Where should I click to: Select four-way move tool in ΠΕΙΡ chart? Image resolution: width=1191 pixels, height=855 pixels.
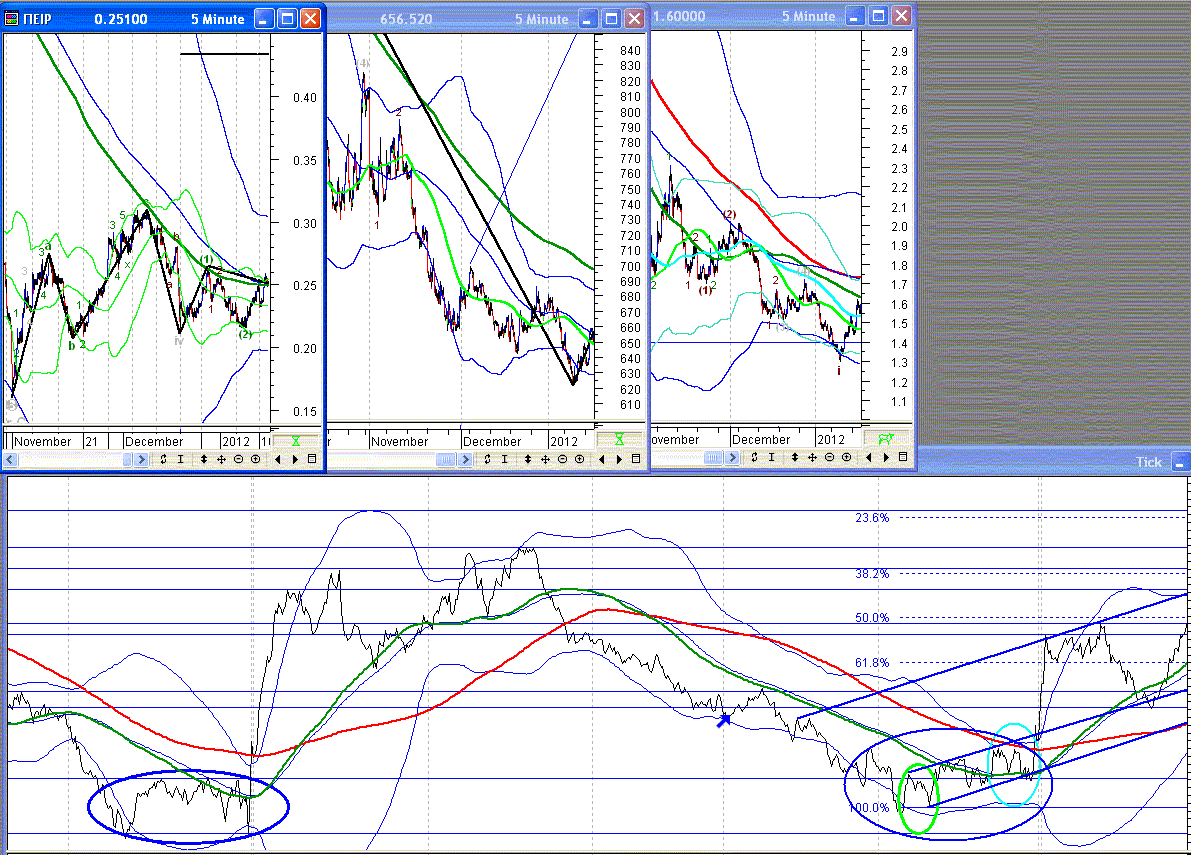click(x=221, y=459)
